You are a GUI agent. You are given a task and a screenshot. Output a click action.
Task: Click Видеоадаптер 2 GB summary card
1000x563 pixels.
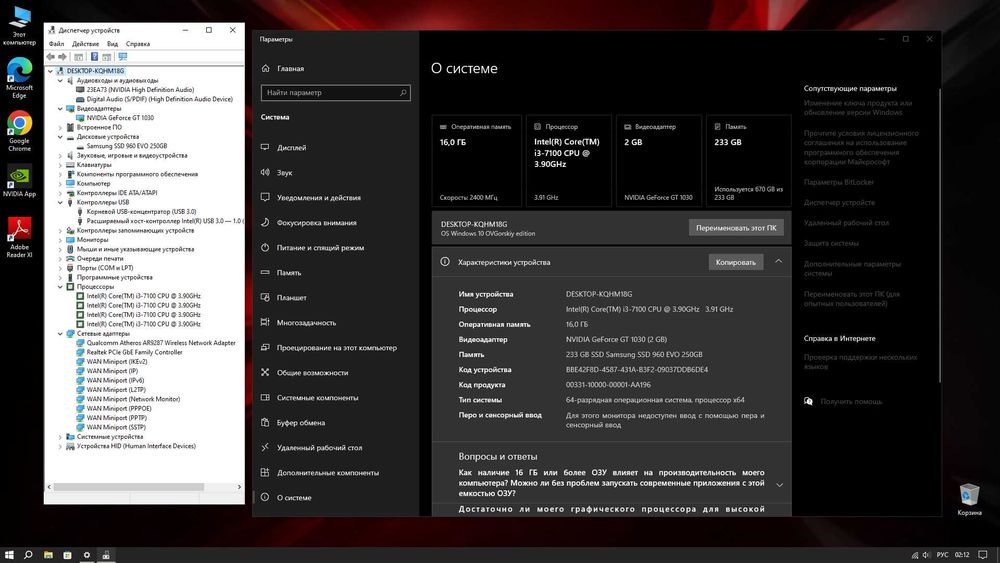660,161
